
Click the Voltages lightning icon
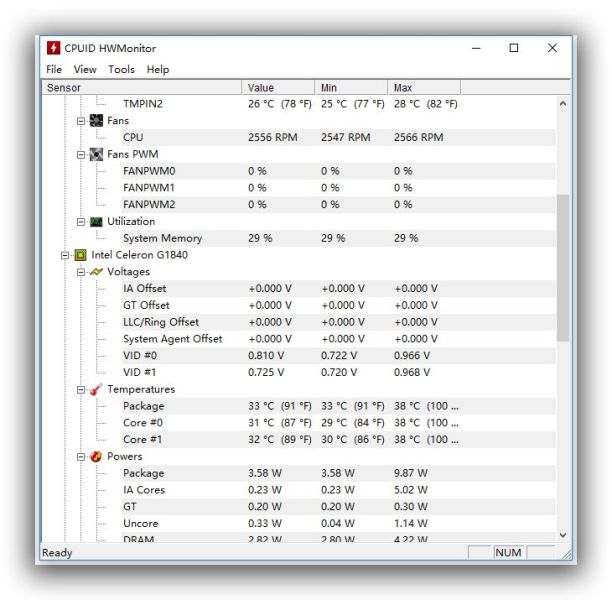[96, 272]
